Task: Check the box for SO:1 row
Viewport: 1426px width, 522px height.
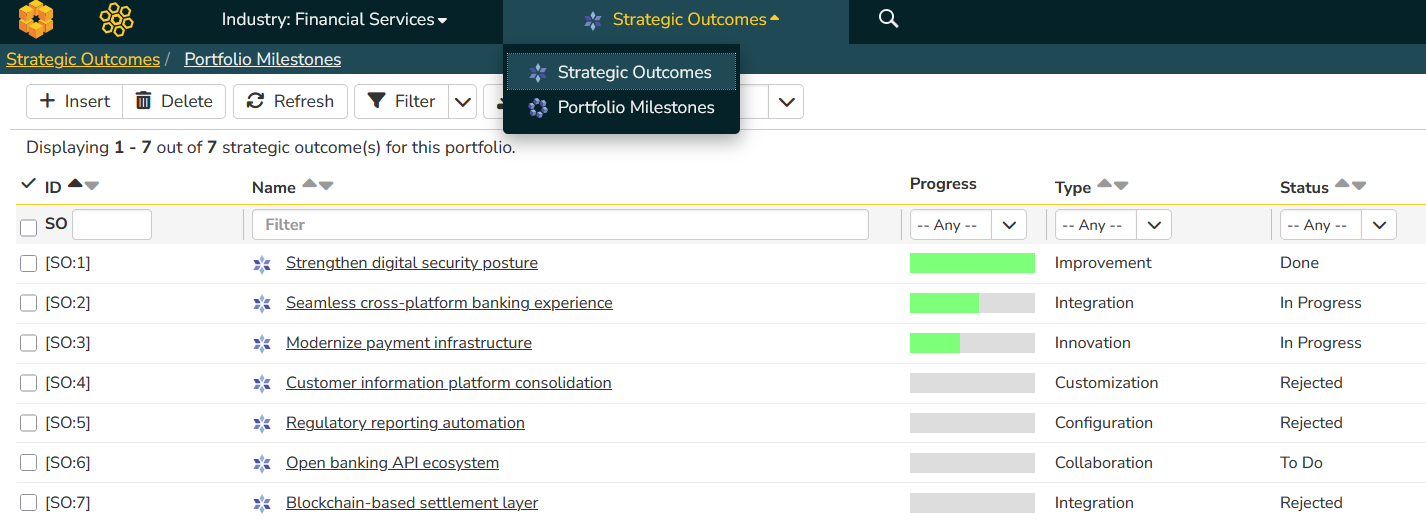Action: coord(29,263)
